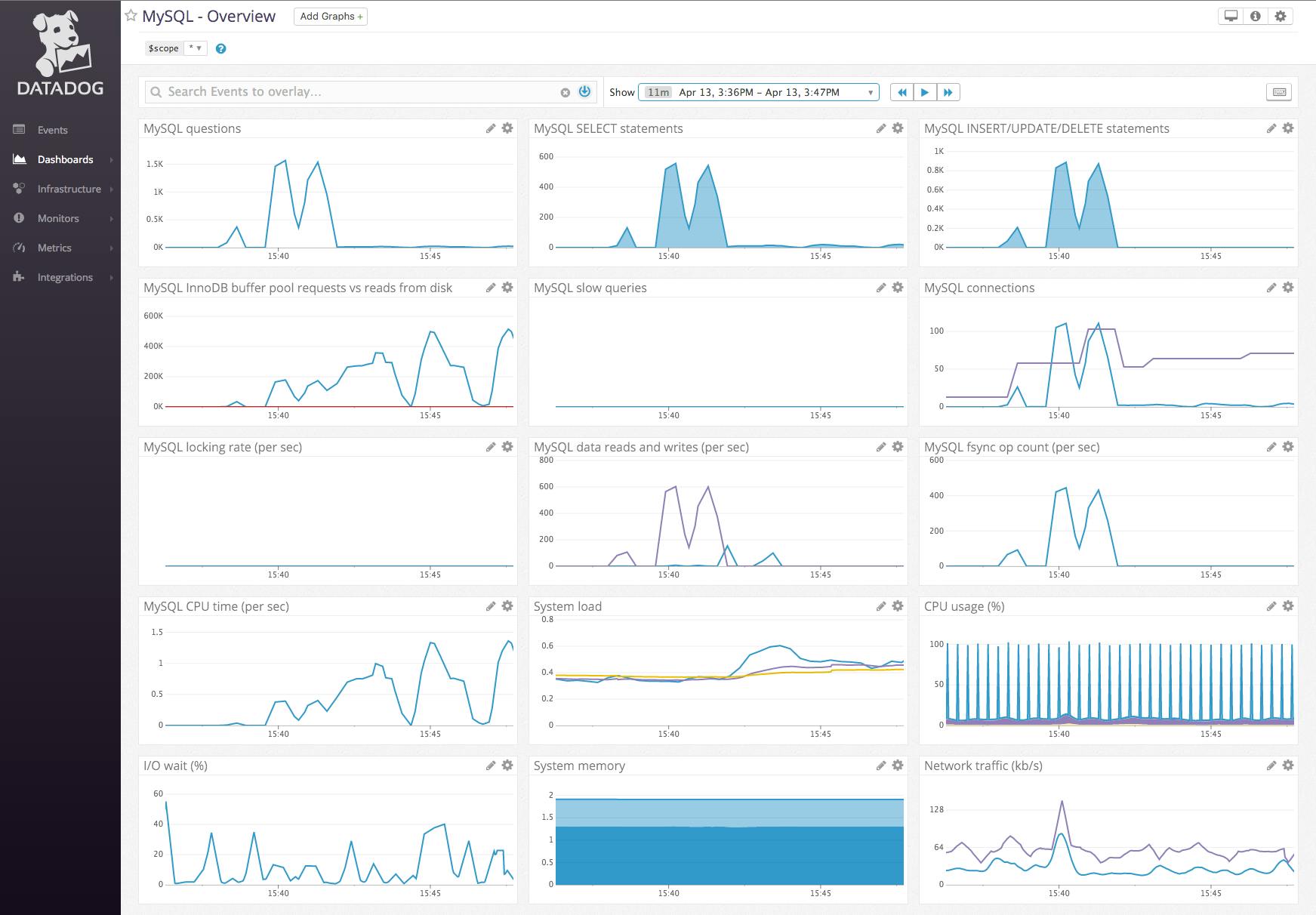The width and height of the screenshot is (1316, 915).
Task: Expand the $scope variable dropdown
Action: [196, 48]
